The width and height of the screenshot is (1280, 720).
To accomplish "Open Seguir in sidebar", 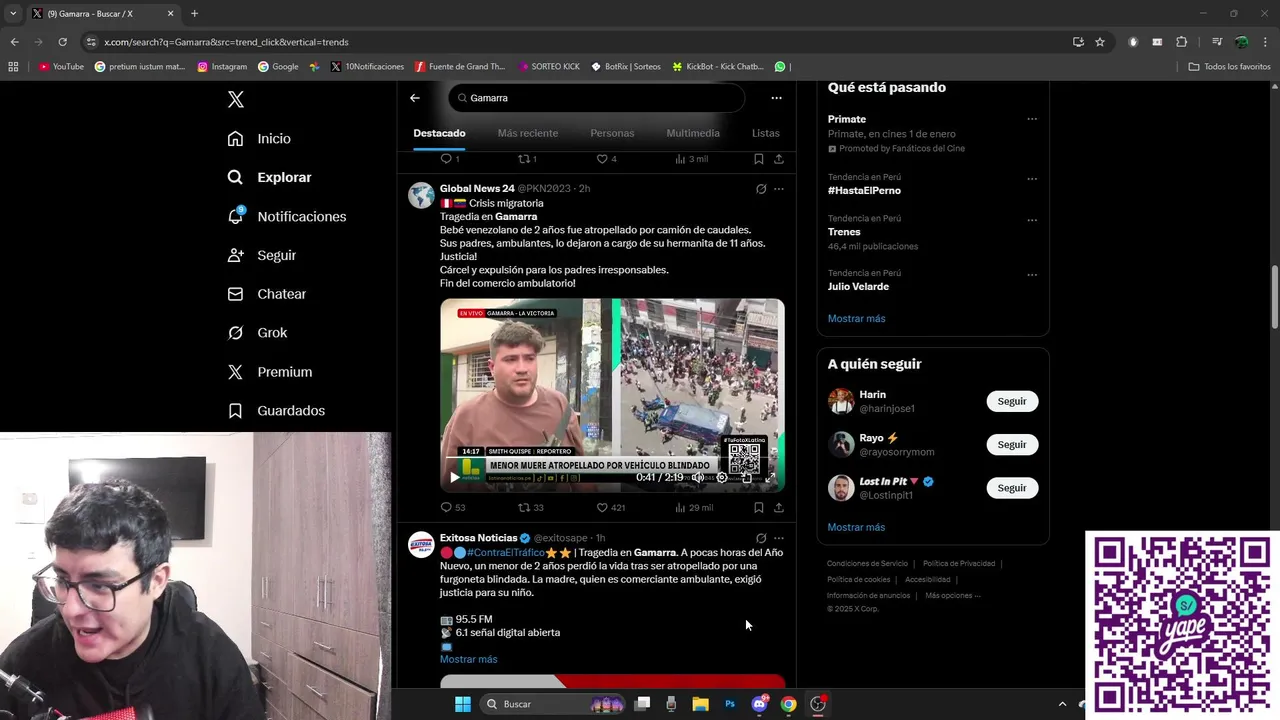I will [262, 255].
